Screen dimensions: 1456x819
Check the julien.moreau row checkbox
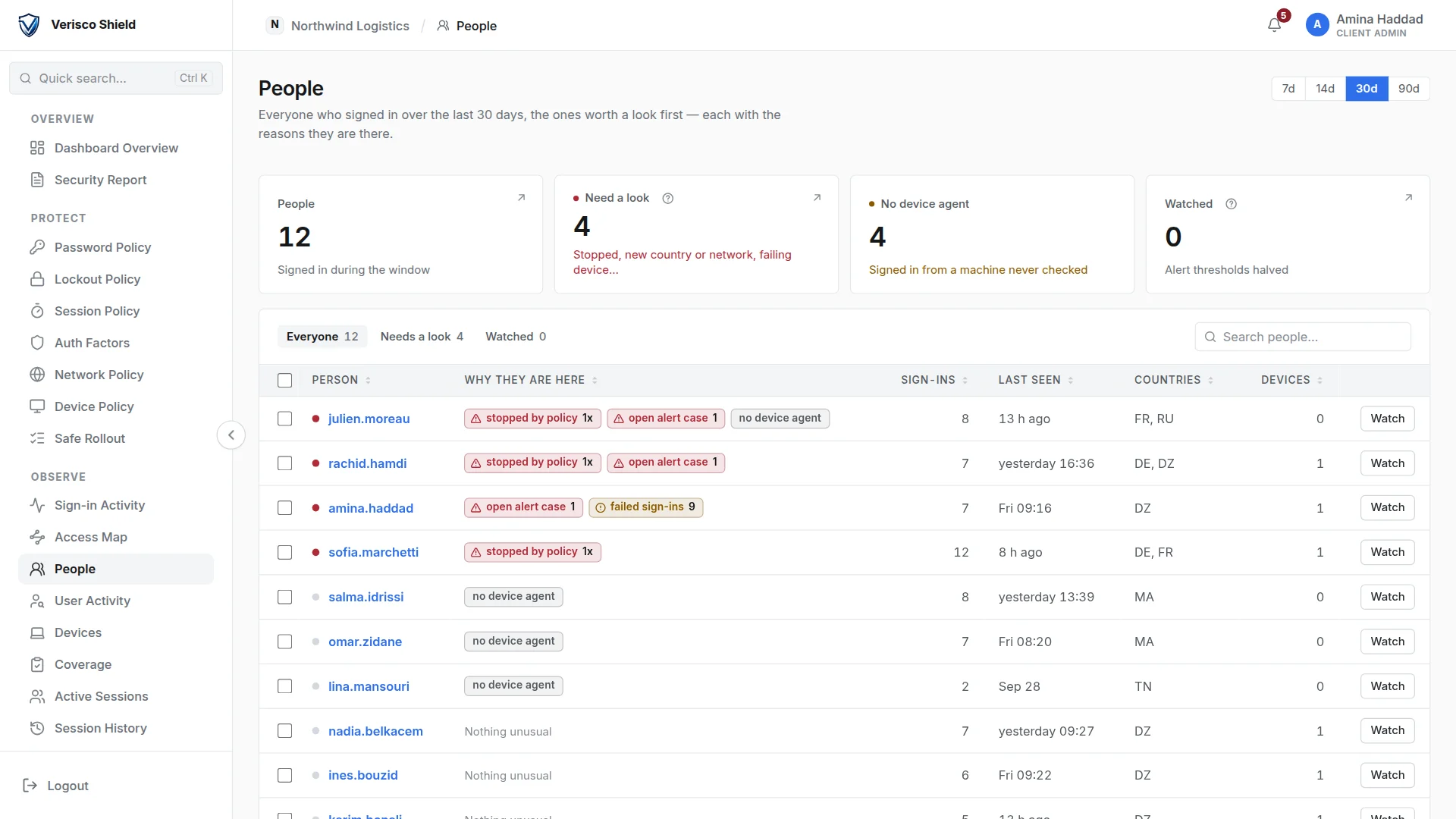pyautogui.click(x=285, y=419)
